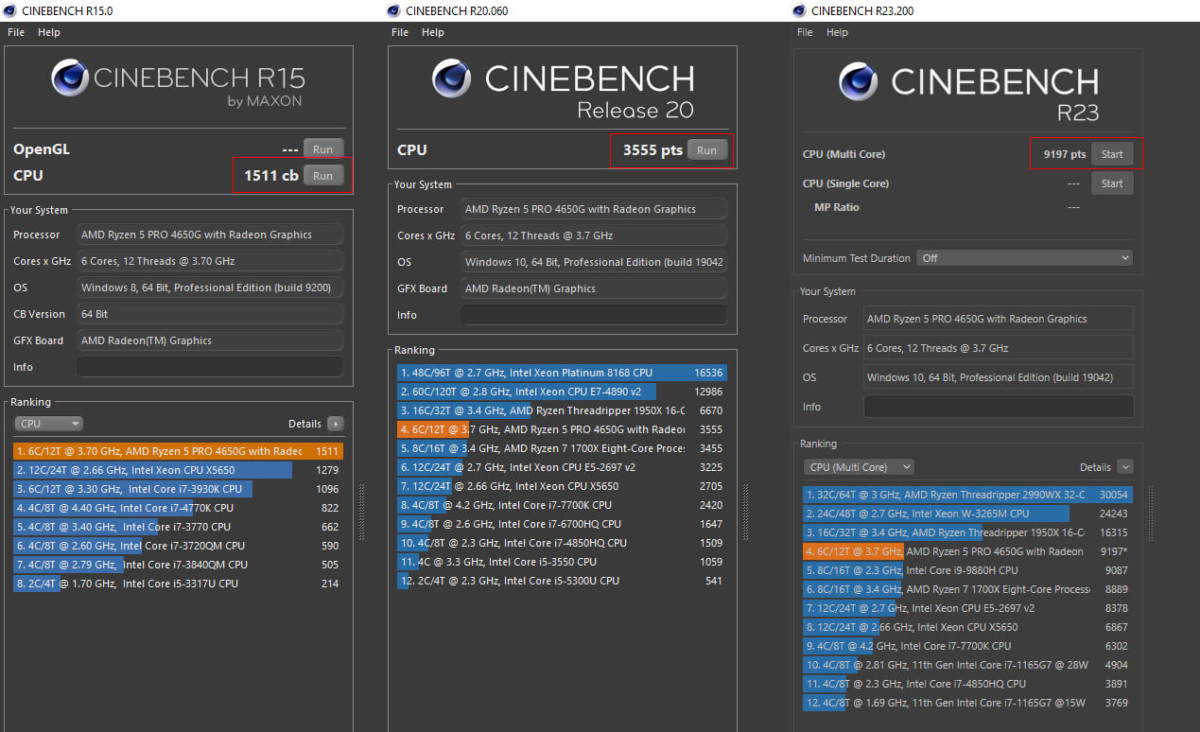The width and height of the screenshot is (1200, 732).
Task: Open the Minimum Test Duration dropdown
Action: coord(1025,258)
